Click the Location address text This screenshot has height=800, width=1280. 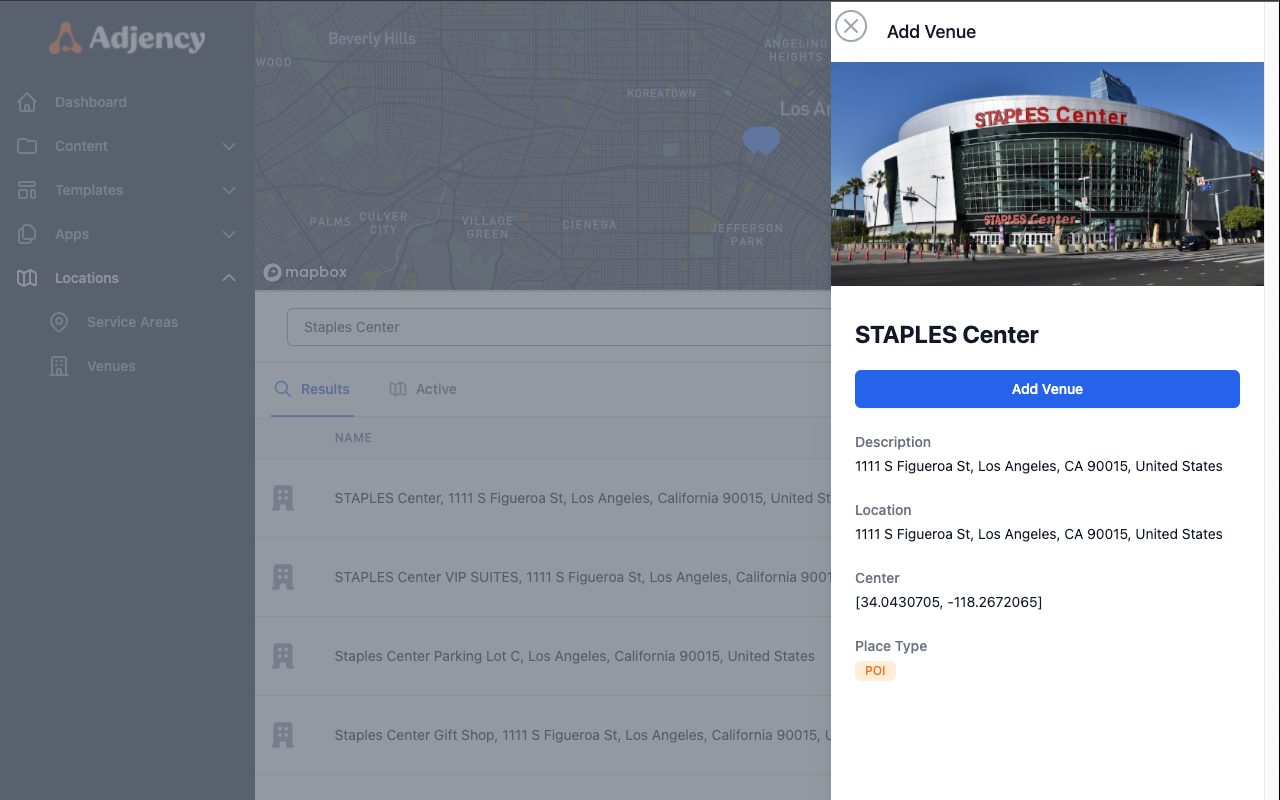tap(1038, 534)
